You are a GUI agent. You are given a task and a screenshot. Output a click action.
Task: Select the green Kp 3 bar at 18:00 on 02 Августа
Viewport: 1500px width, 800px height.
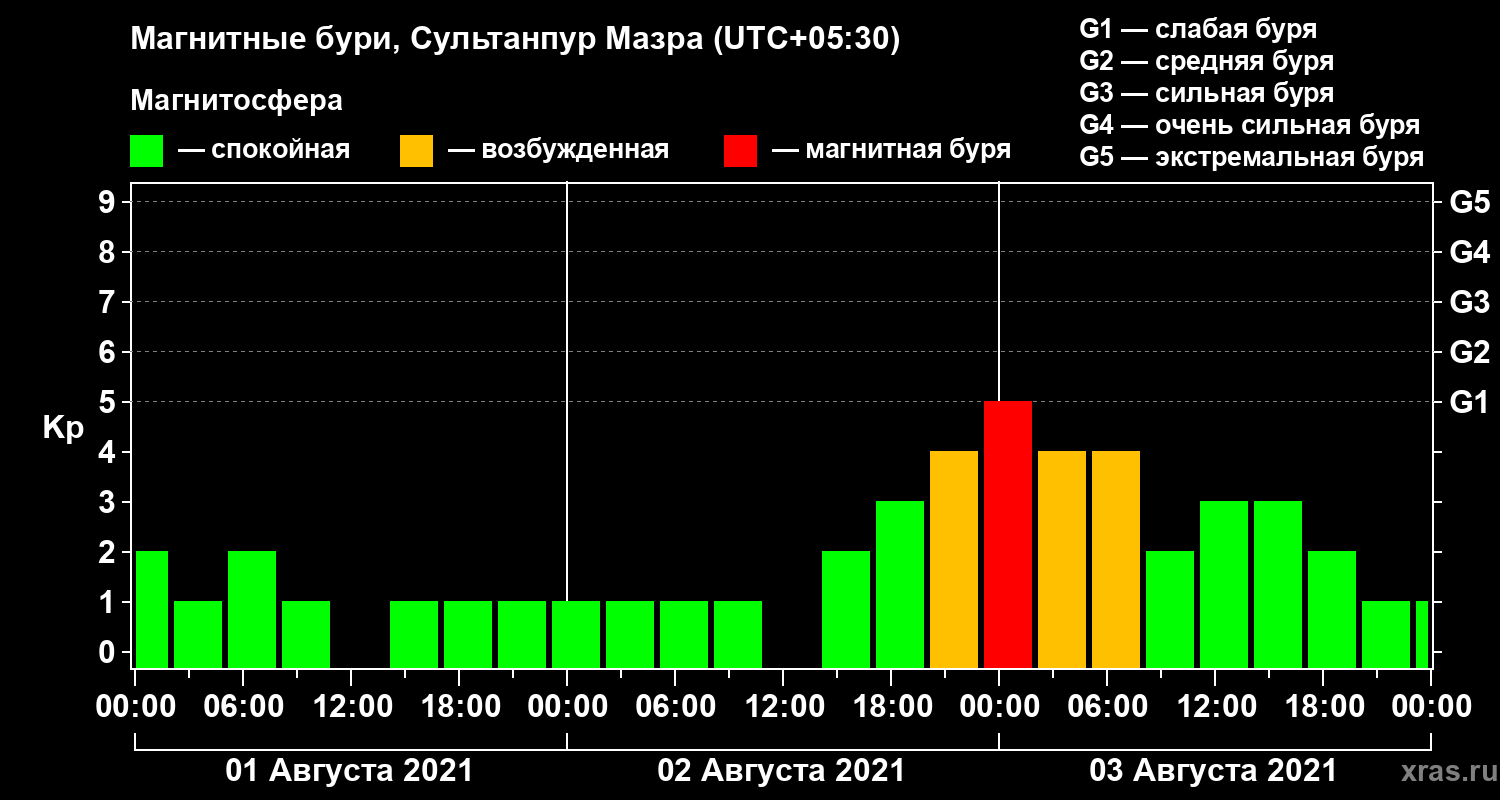[900, 585]
